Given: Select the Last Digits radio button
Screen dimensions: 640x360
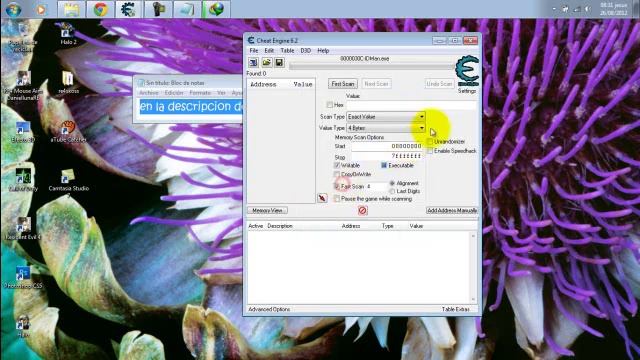Looking at the screenshot, I should (x=392, y=191).
